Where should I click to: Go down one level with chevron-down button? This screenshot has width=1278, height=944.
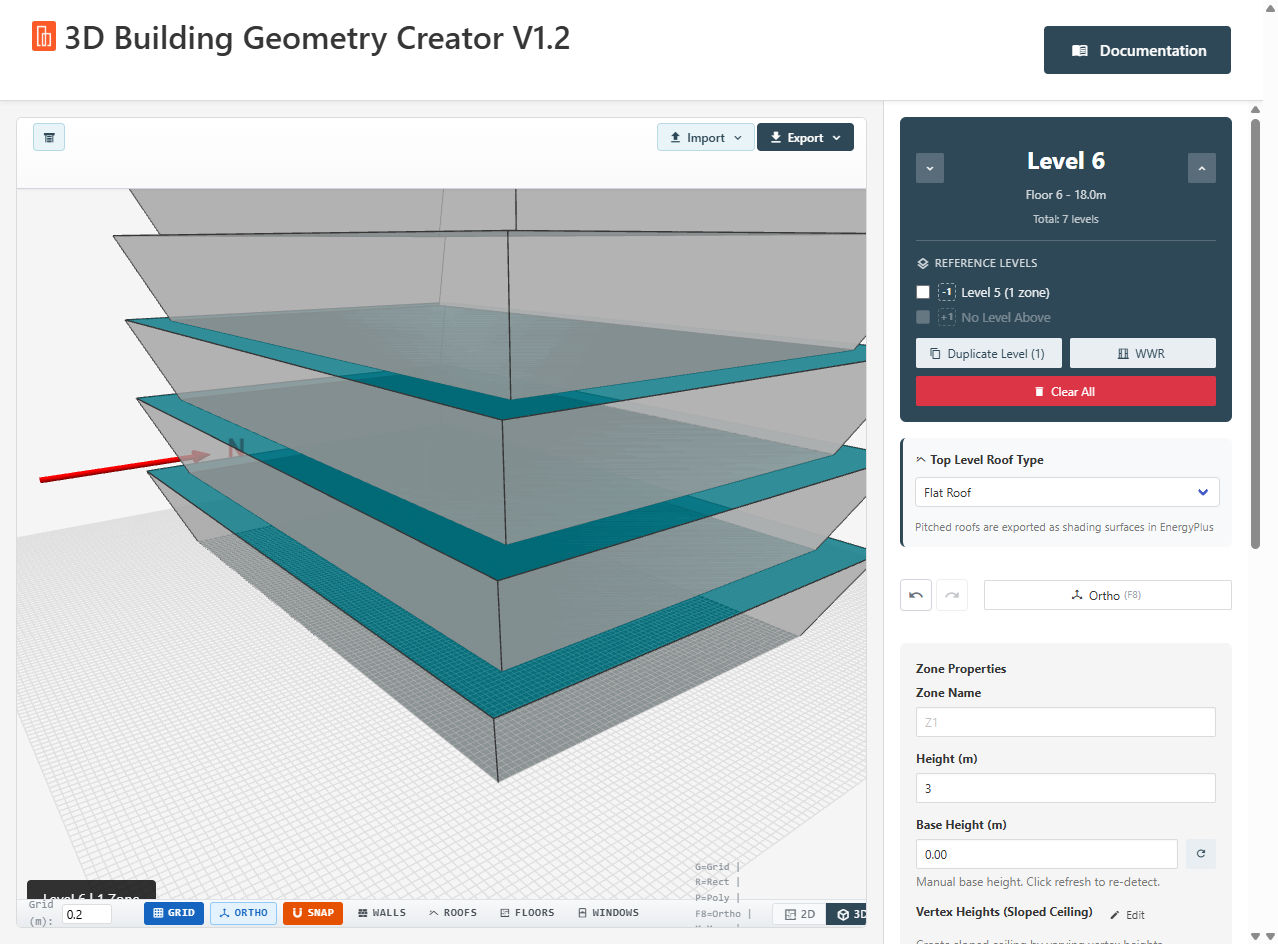[930, 168]
